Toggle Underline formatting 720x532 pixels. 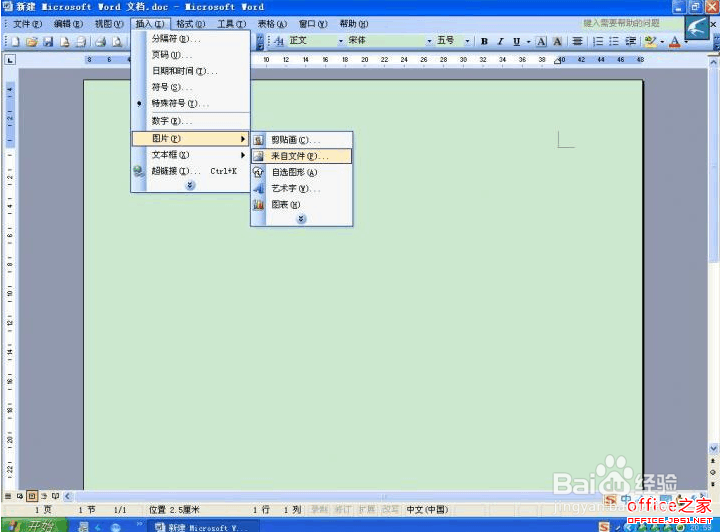click(x=517, y=41)
